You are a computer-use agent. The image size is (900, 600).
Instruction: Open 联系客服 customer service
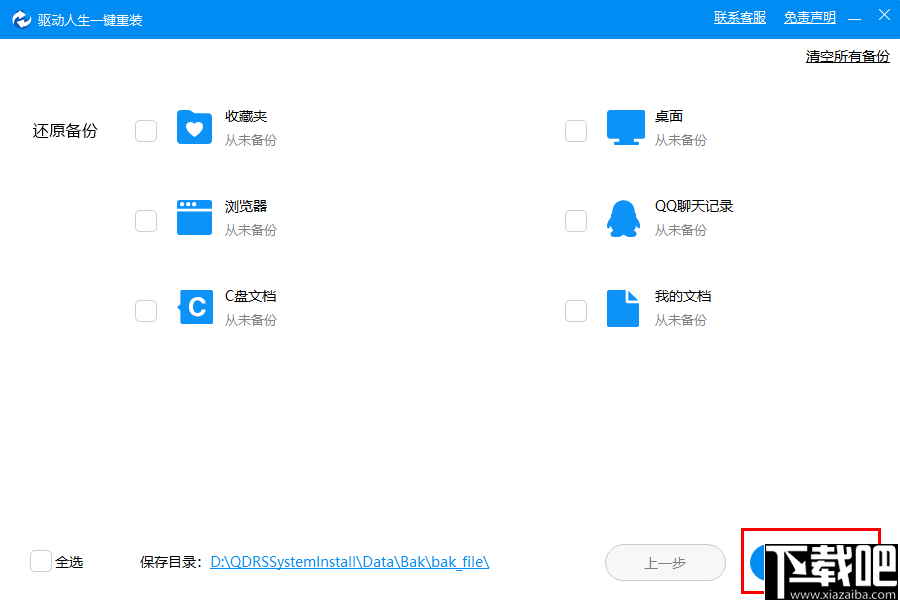[739, 17]
